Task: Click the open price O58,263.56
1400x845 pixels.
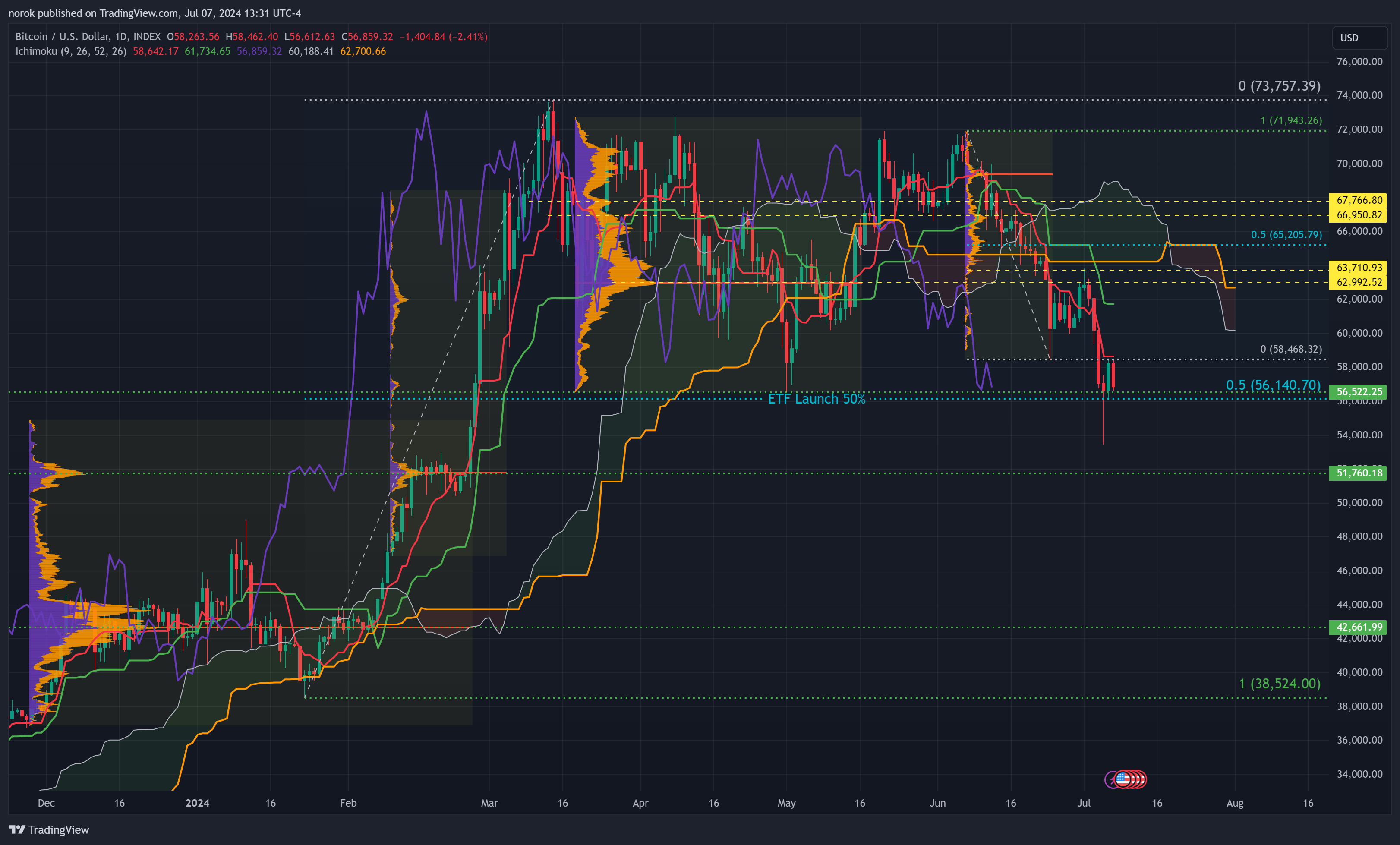Action: coord(193,36)
